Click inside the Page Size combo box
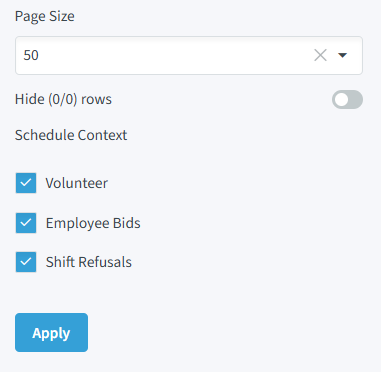 tap(189, 55)
